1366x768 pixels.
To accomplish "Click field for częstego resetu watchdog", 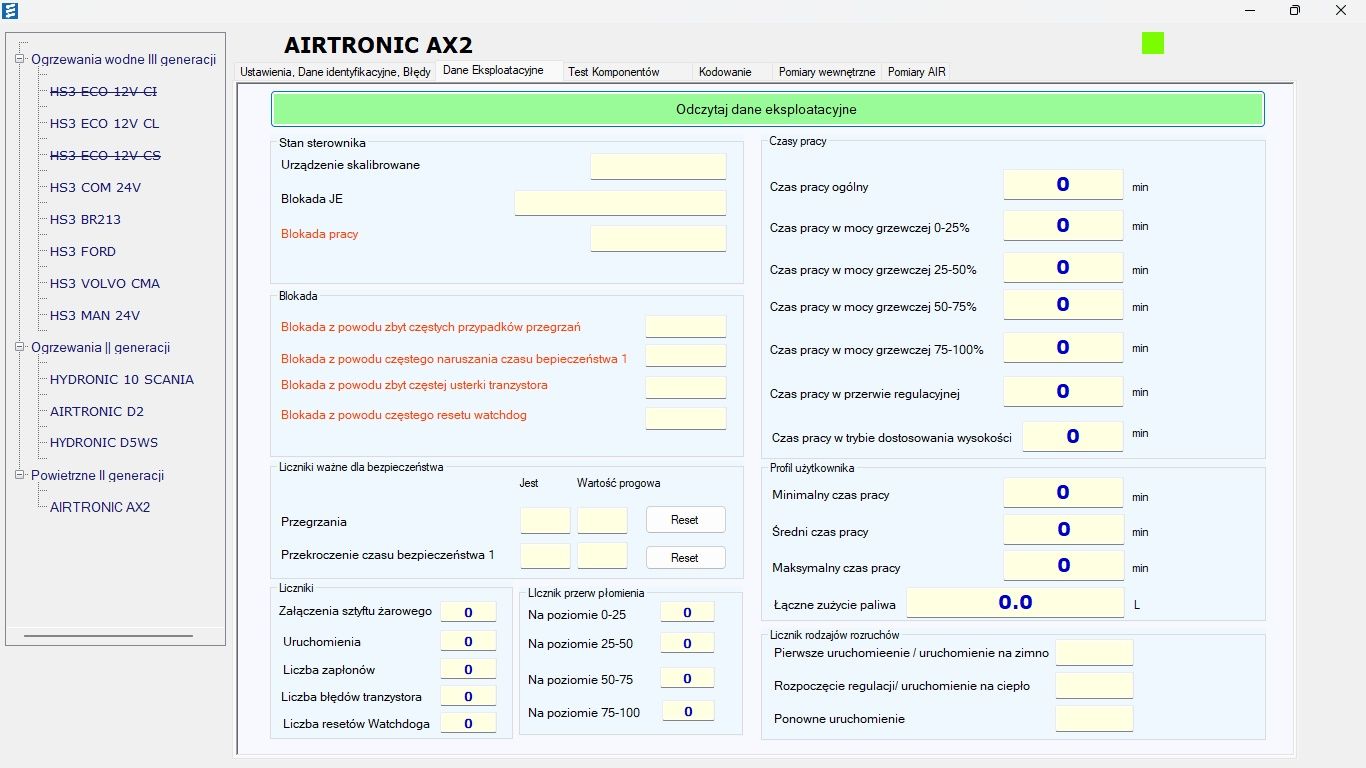I will point(686,418).
